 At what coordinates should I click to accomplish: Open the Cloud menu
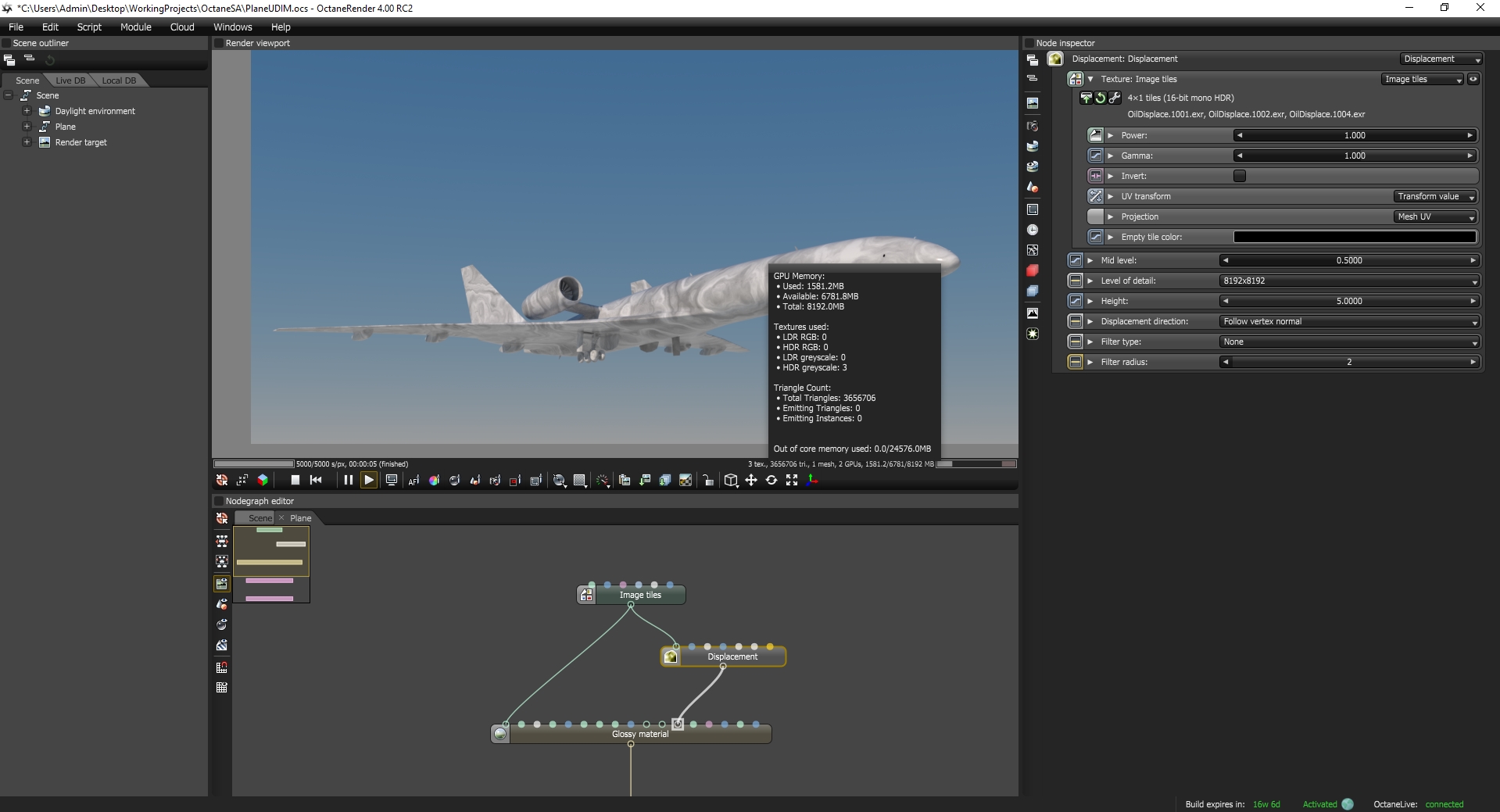click(182, 27)
